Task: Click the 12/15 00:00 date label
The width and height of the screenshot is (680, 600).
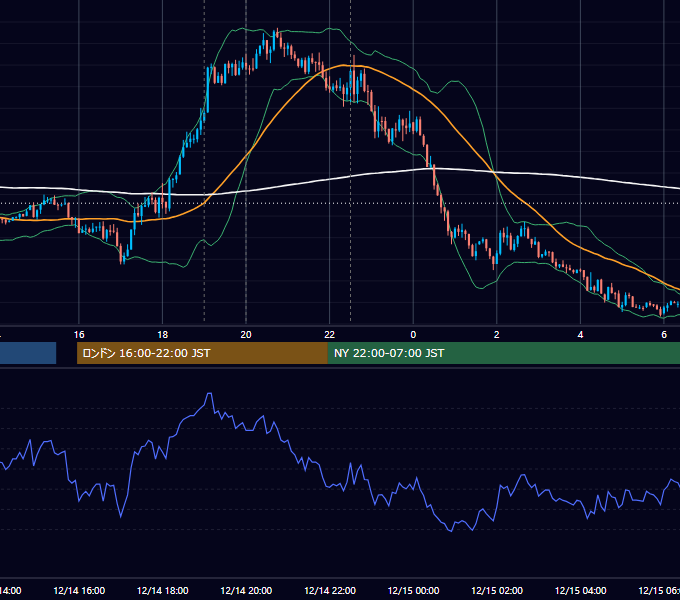Action: [413, 591]
